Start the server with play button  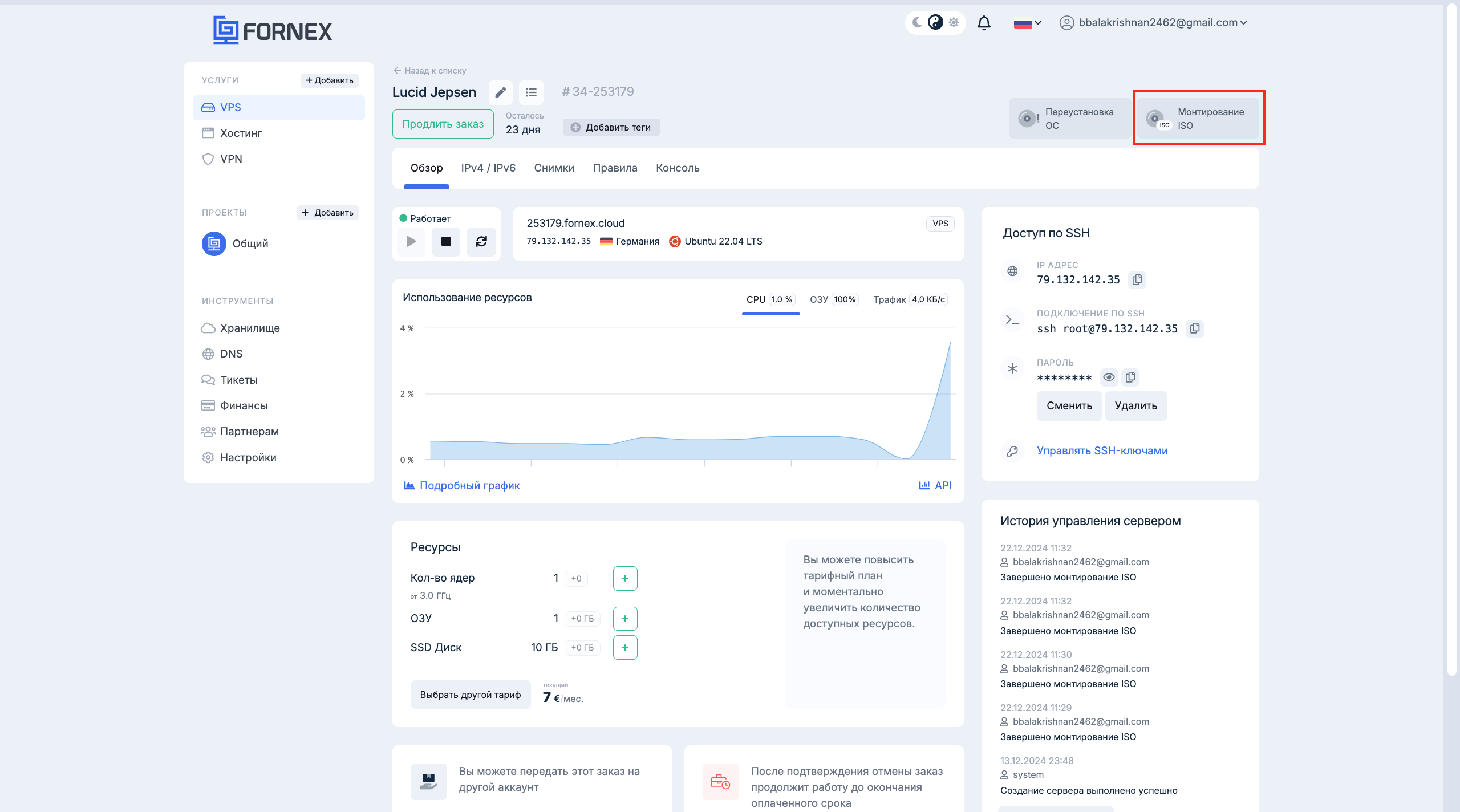411,242
